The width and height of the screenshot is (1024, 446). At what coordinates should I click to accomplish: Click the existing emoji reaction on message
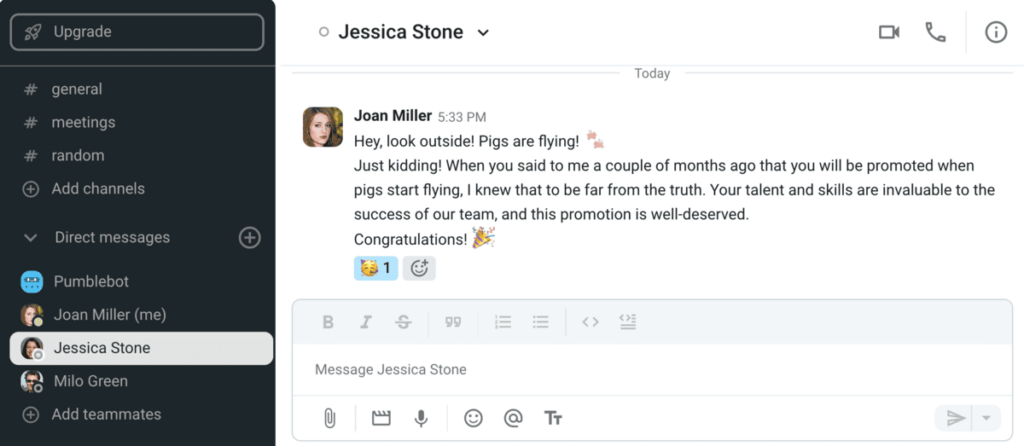[375, 268]
